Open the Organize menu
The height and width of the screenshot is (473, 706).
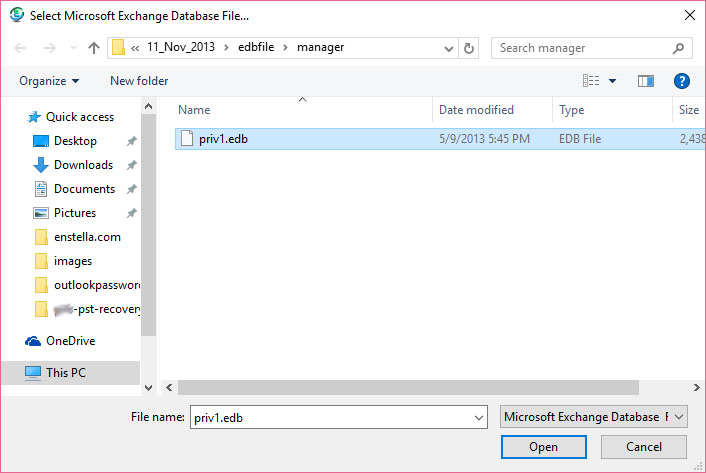[x=49, y=81]
